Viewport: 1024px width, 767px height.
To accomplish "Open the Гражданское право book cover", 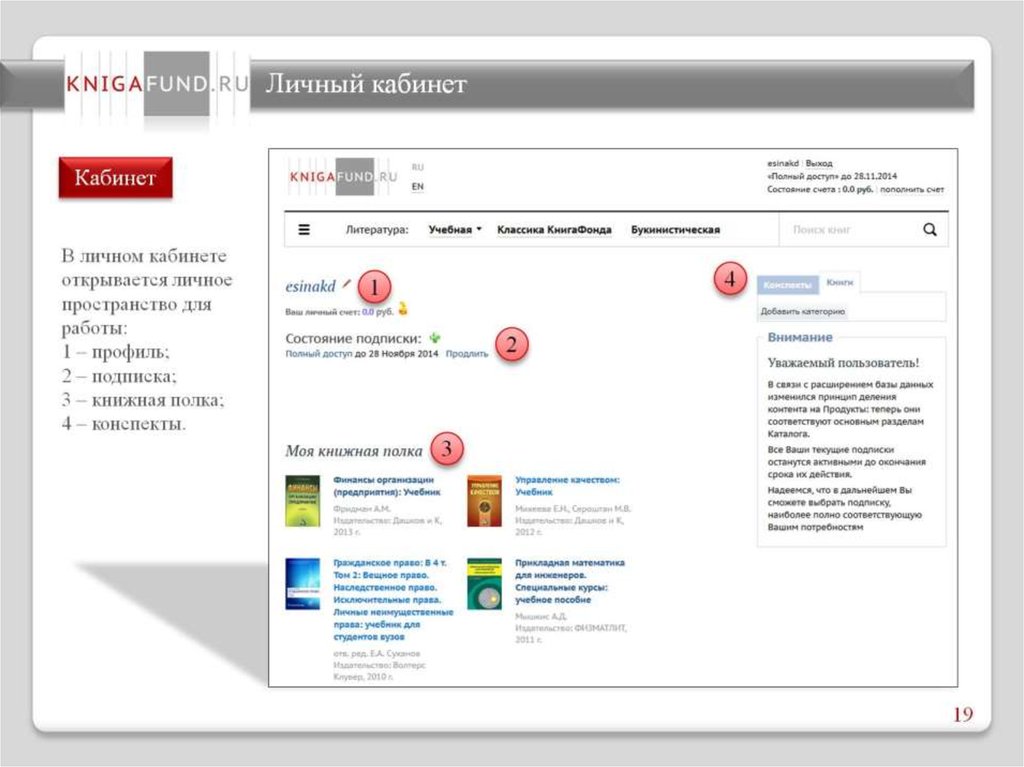I will click(302, 584).
